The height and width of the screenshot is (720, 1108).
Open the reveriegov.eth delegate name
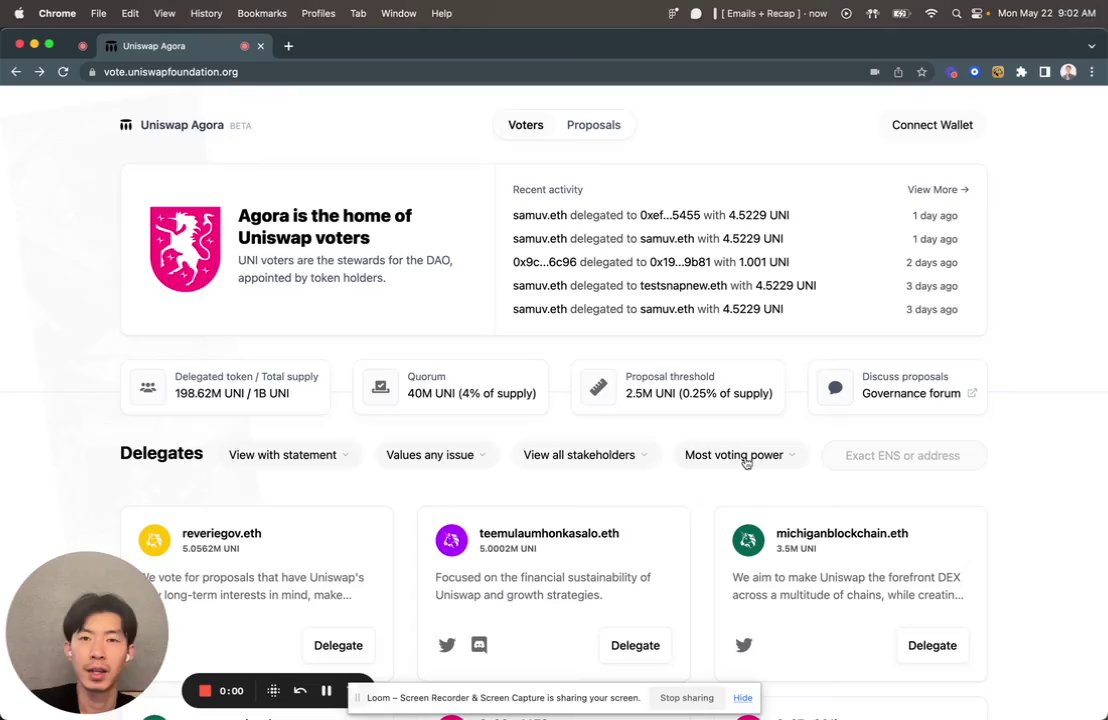pyautogui.click(x=222, y=533)
